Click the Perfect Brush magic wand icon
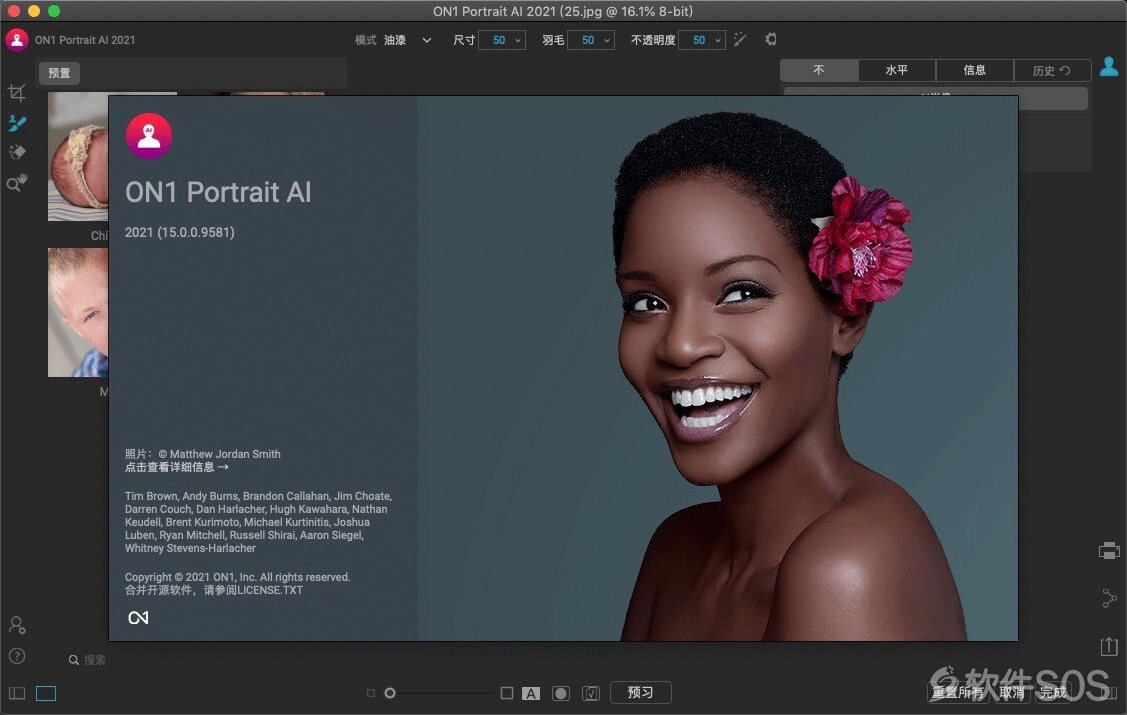The image size is (1127, 715). (x=740, y=40)
